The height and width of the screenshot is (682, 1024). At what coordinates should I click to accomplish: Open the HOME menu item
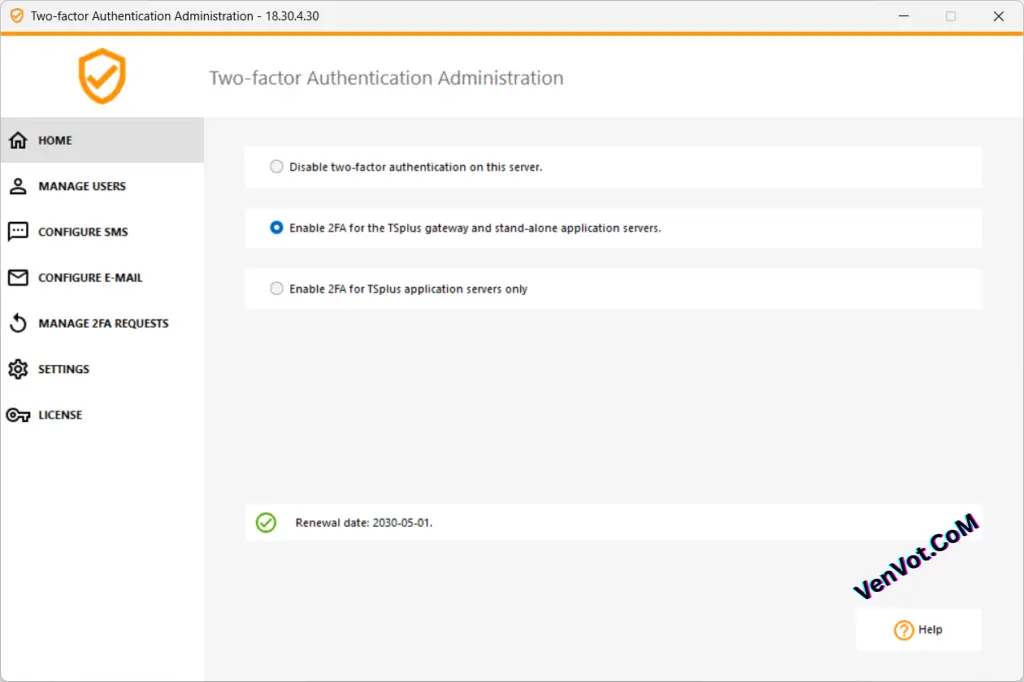[102, 140]
